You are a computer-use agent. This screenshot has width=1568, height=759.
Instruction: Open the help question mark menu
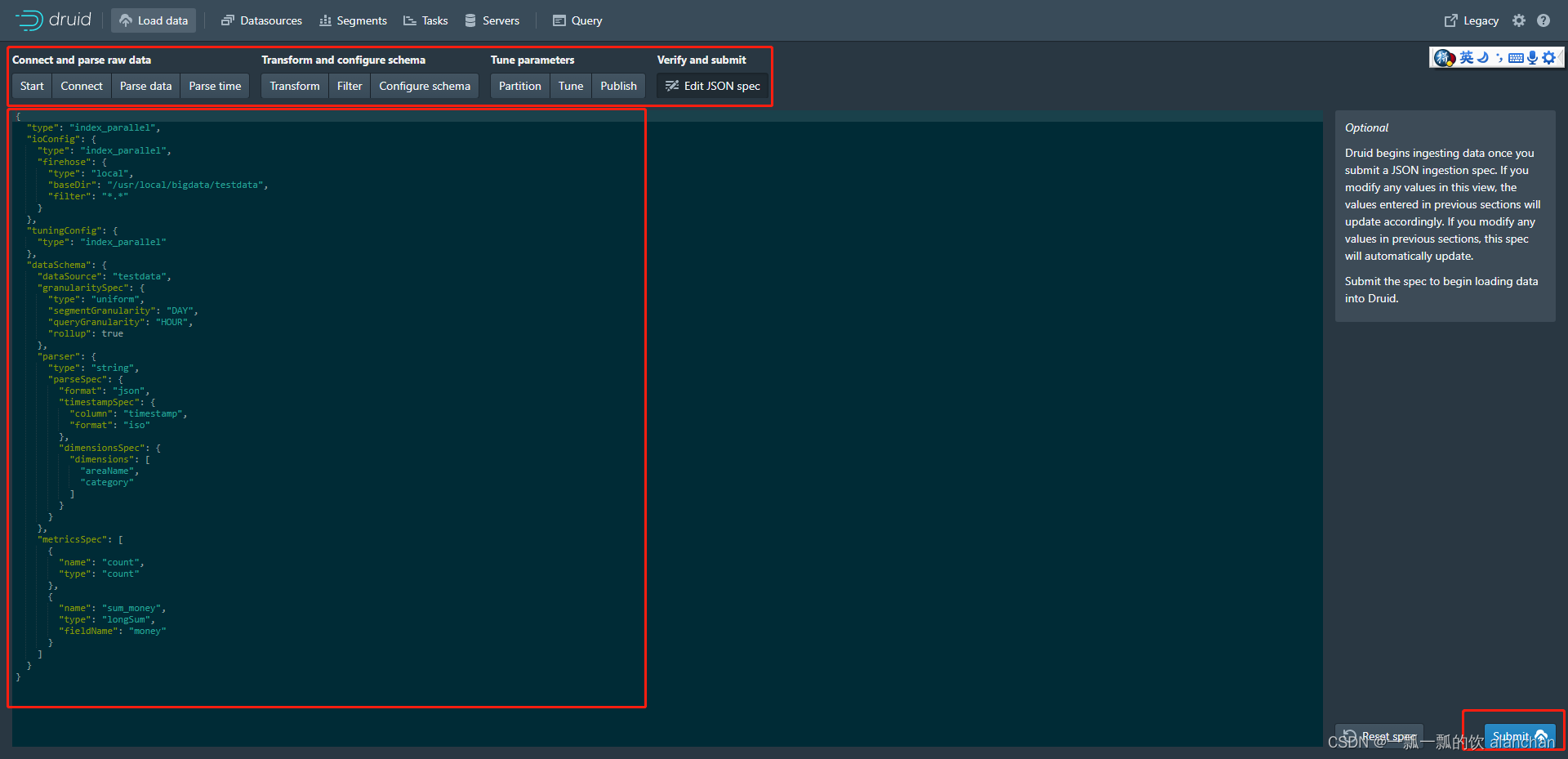point(1543,20)
